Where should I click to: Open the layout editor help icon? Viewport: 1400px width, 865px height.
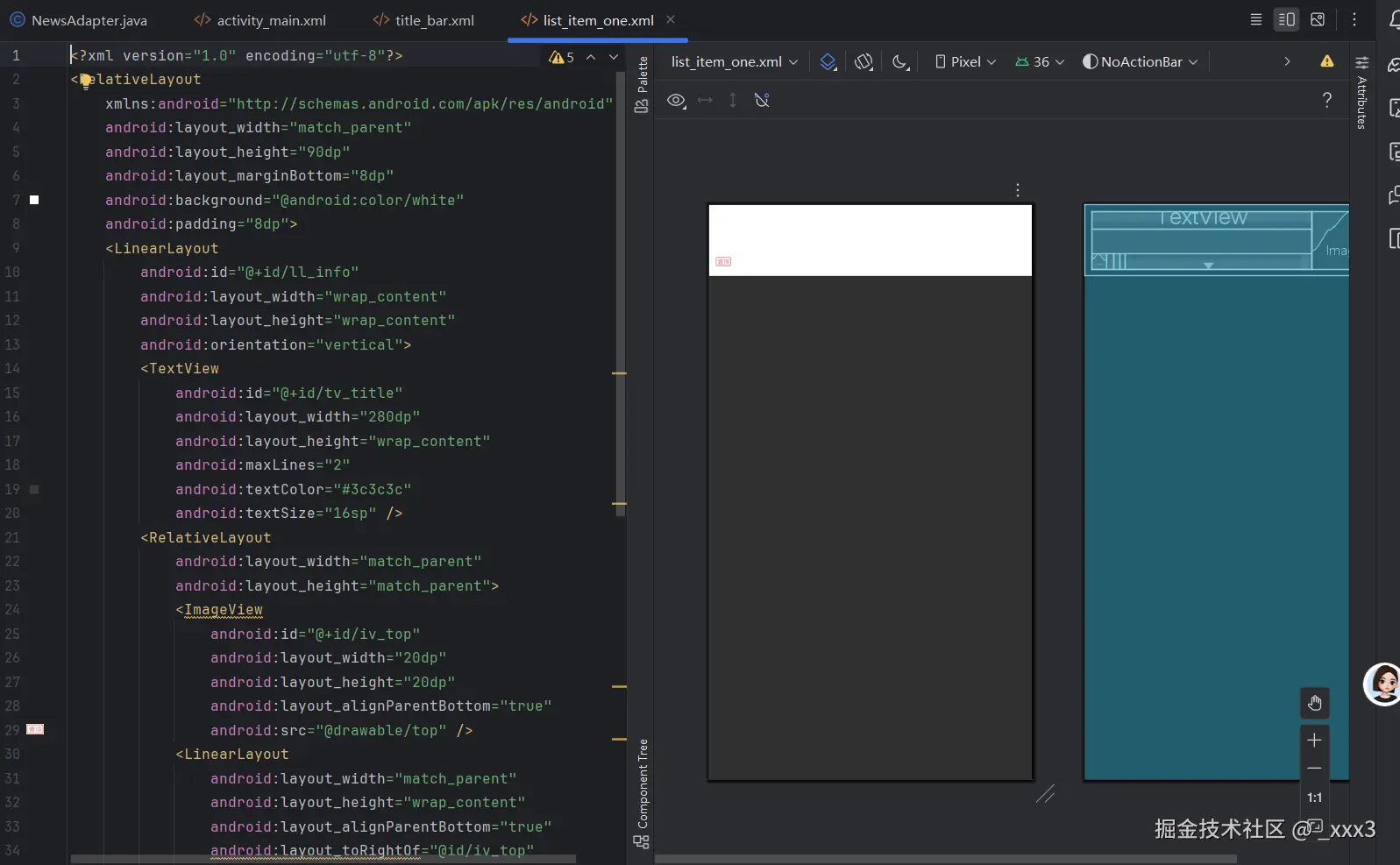click(1326, 100)
